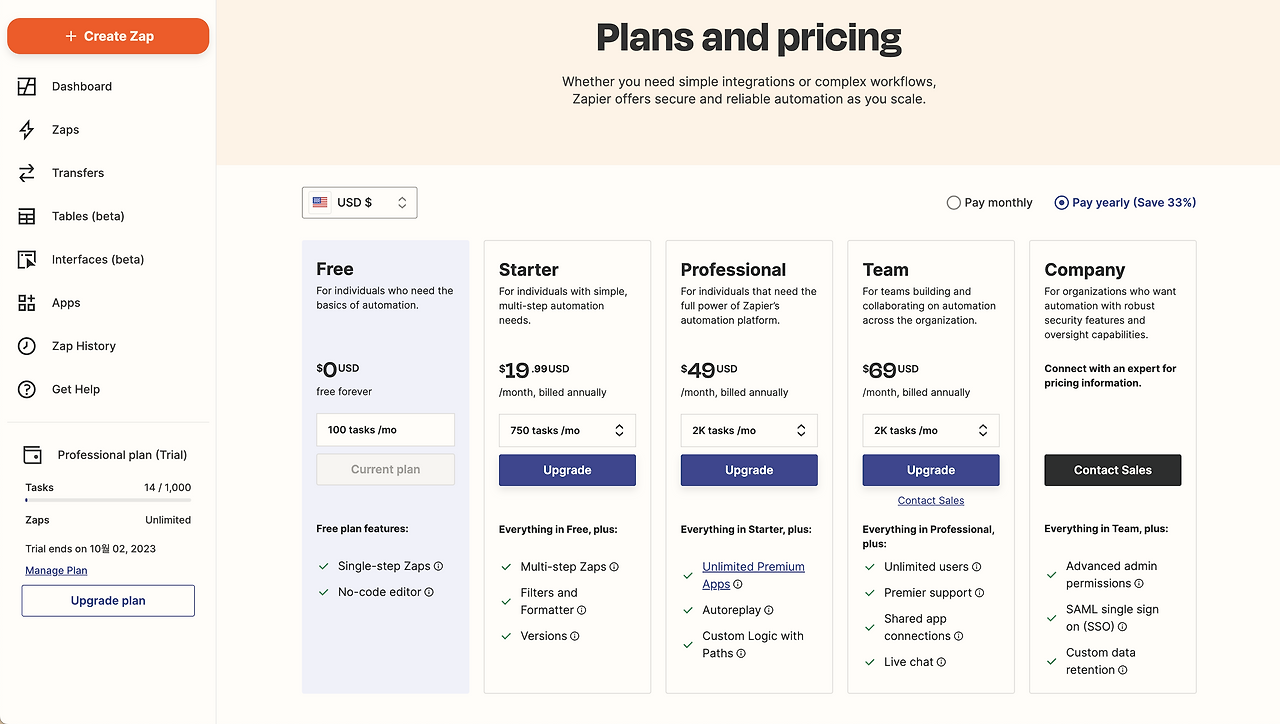
Task: Expand Starter 750 tasks /mo dropdown
Action: pos(567,431)
